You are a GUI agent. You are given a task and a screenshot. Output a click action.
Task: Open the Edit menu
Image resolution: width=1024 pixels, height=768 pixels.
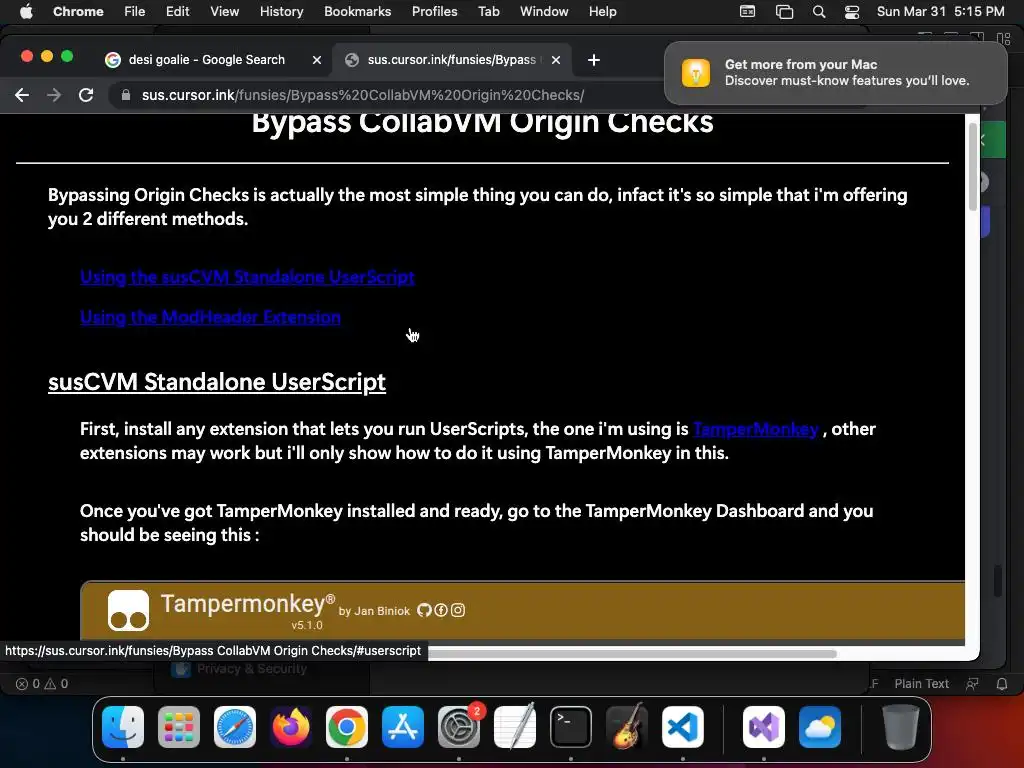pos(177,12)
